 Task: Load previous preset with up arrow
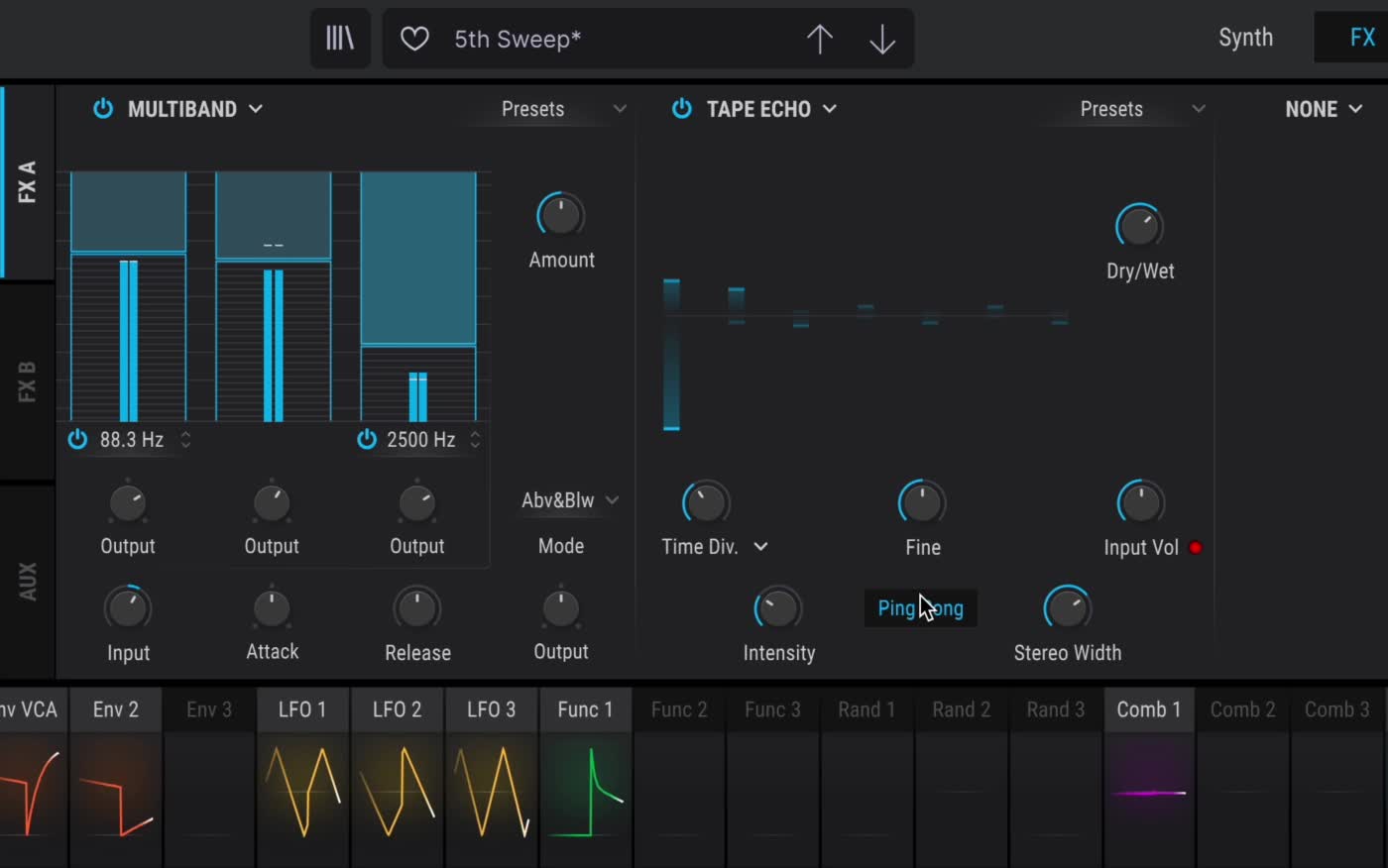[820, 39]
